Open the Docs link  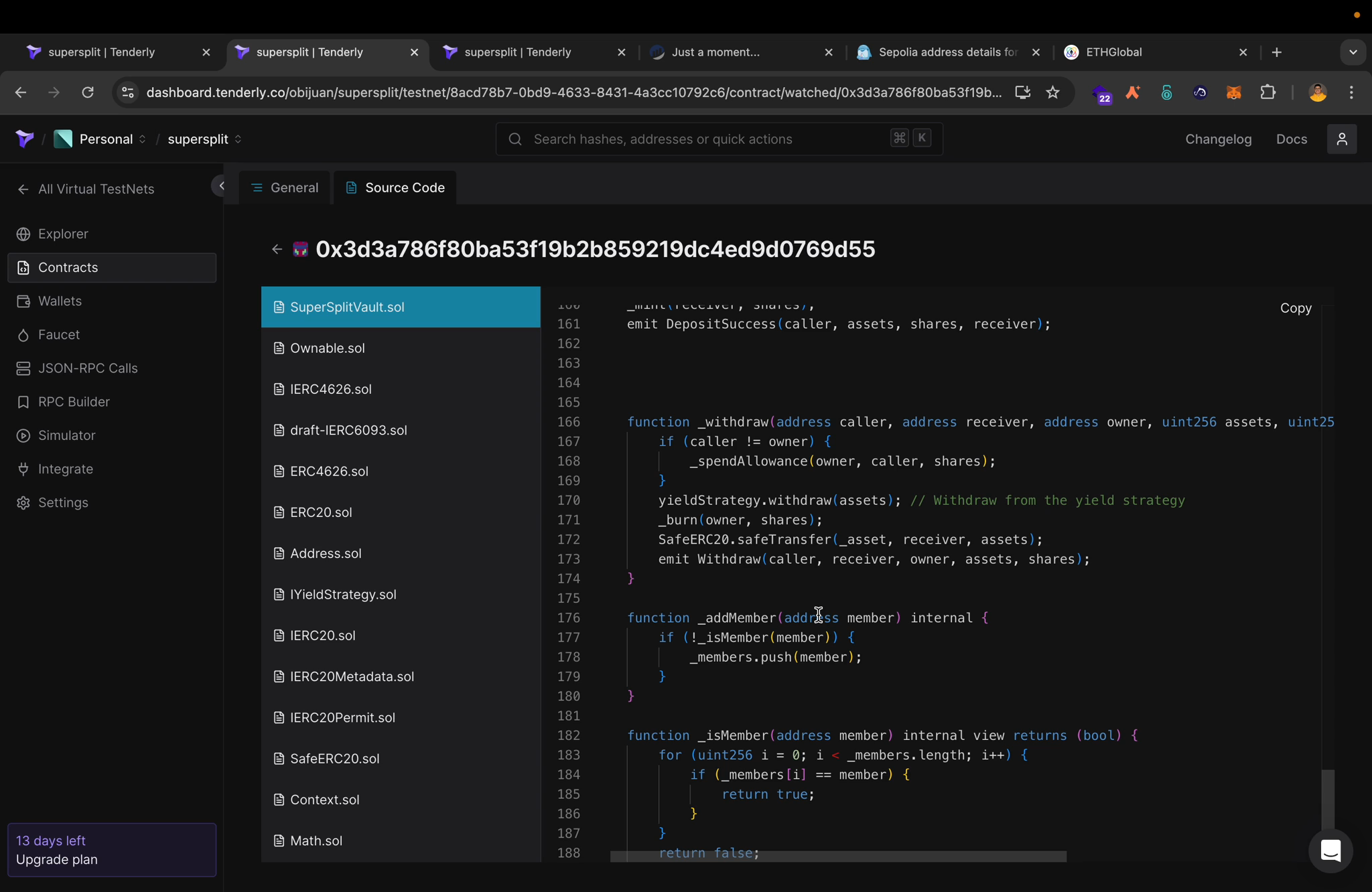1291,139
